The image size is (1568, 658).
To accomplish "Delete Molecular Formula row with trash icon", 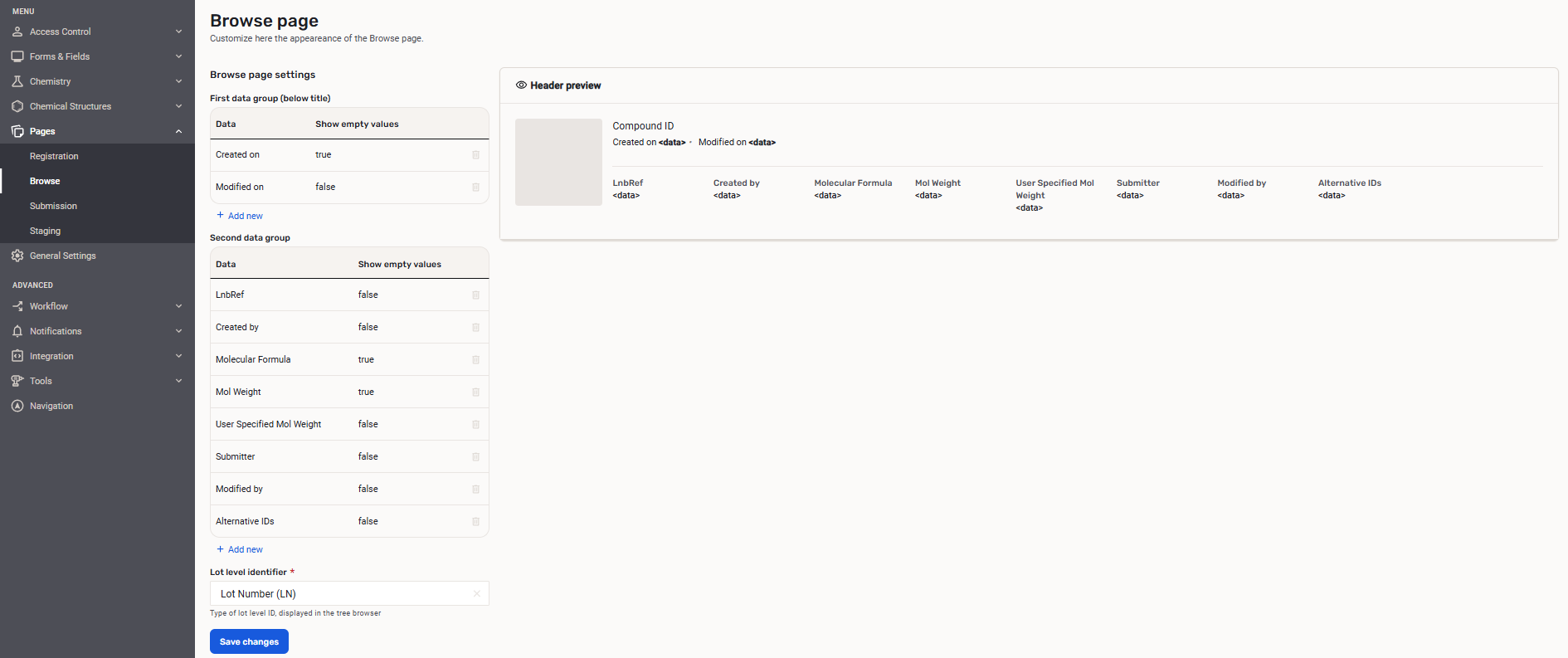I will (475, 360).
